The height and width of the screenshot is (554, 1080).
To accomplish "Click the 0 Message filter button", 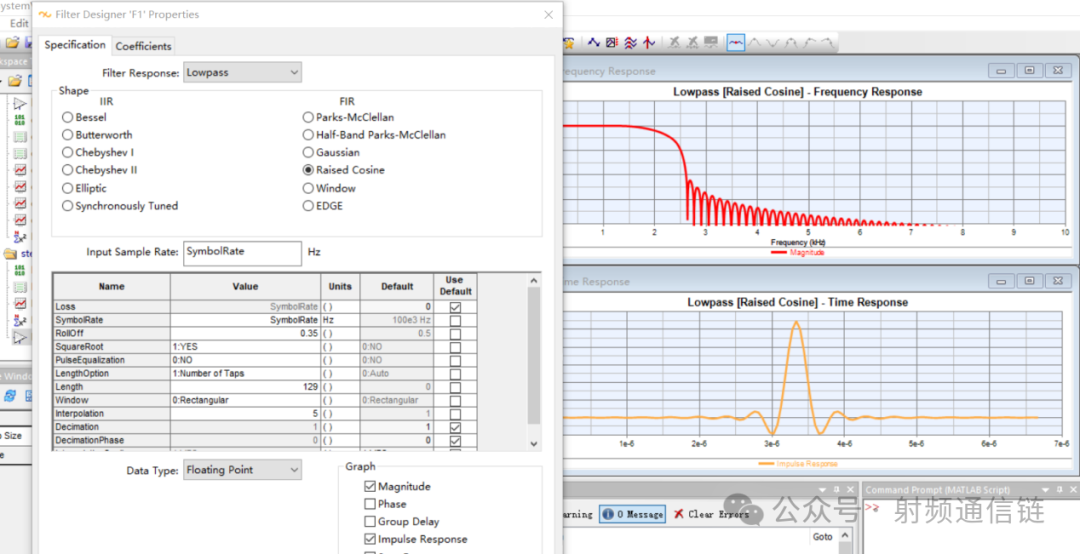I will (x=632, y=514).
